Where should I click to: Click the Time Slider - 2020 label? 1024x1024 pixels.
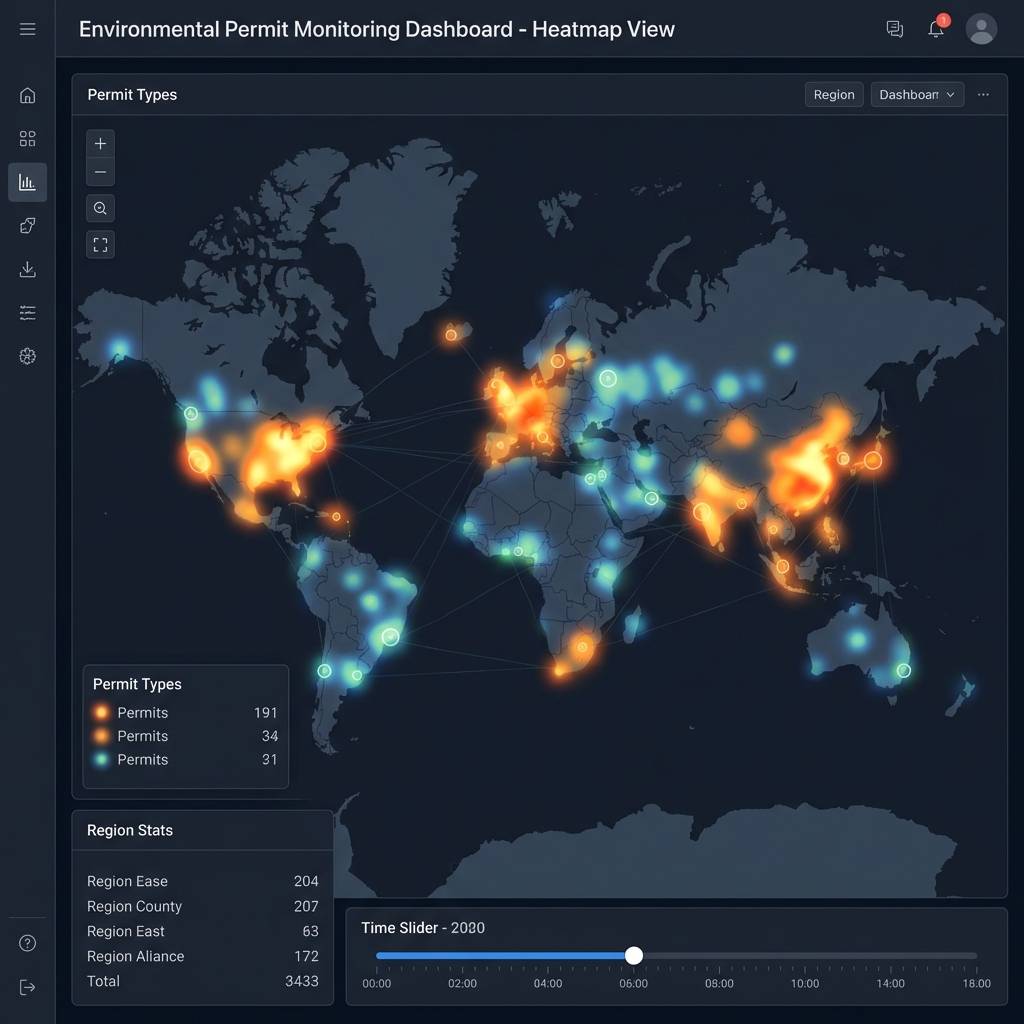(423, 927)
